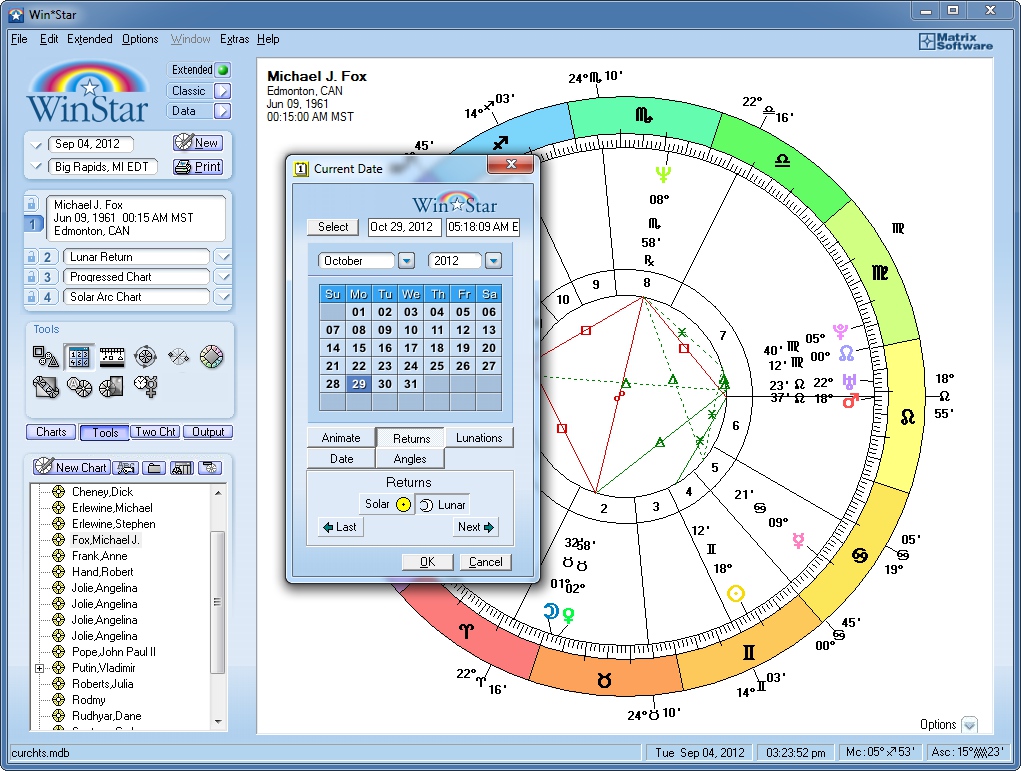
Task: Click the New Chart button
Action: (x=71, y=467)
